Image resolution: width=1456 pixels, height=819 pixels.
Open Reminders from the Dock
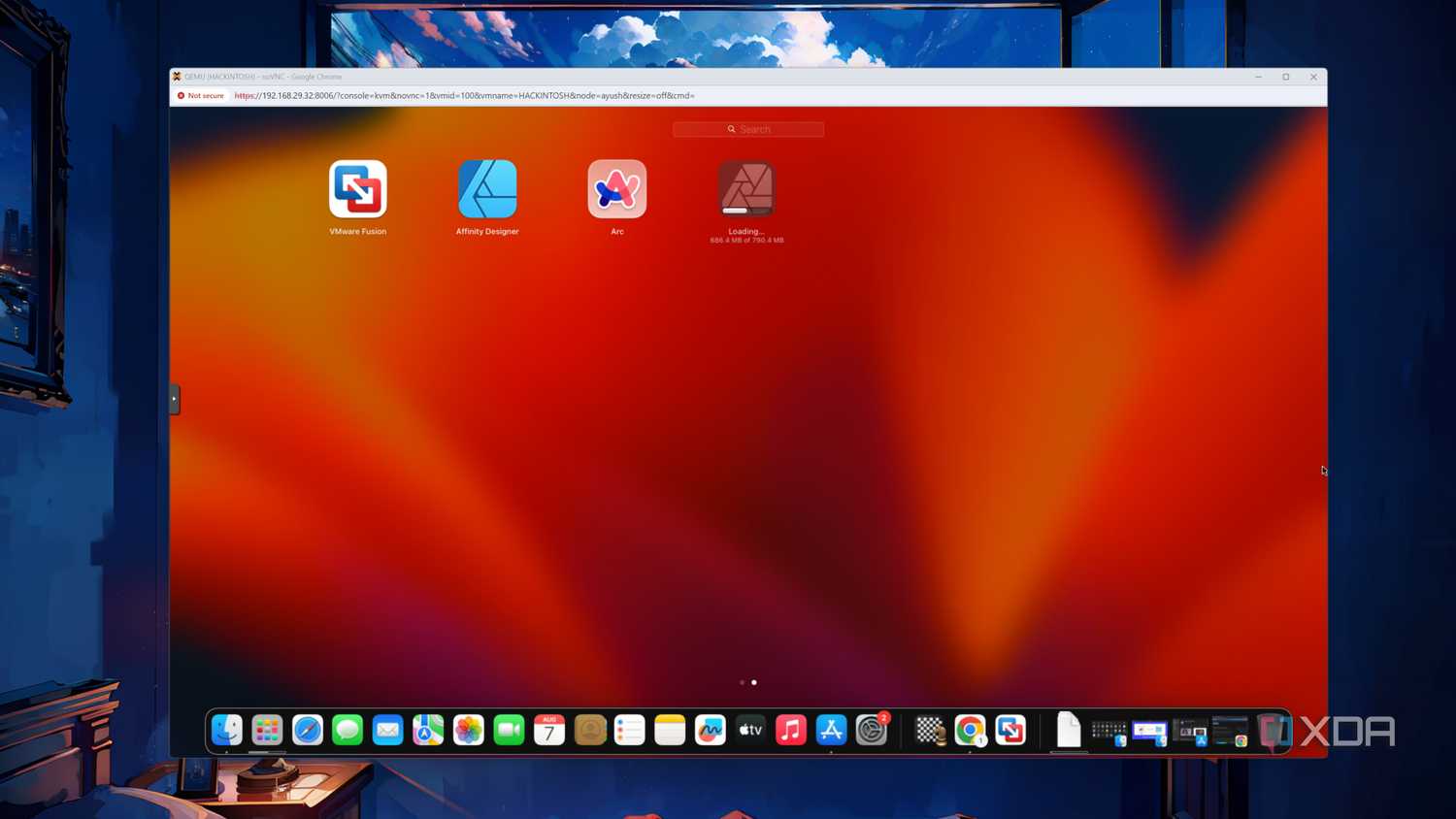630,730
